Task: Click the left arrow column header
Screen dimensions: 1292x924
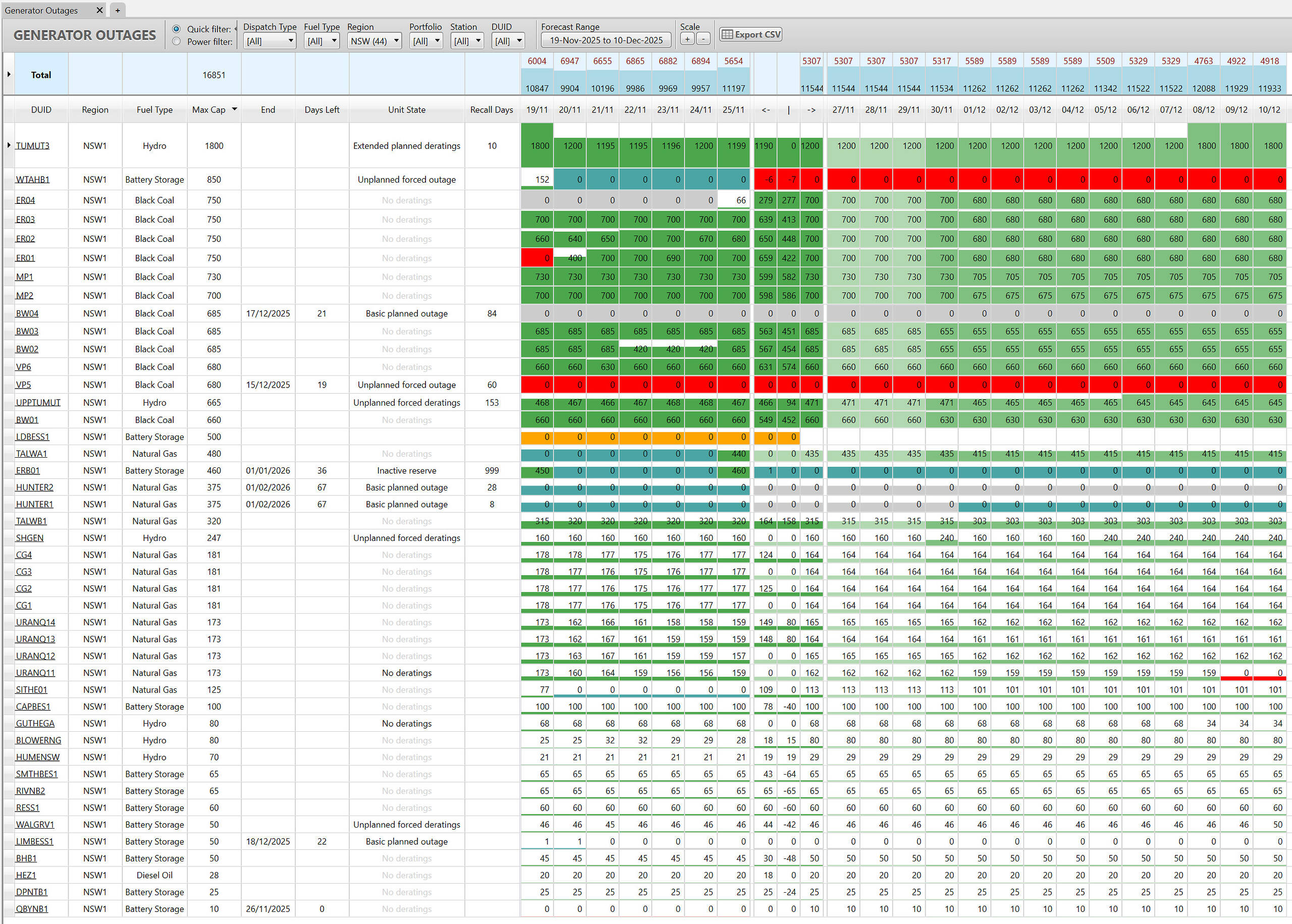Action: 765,110
